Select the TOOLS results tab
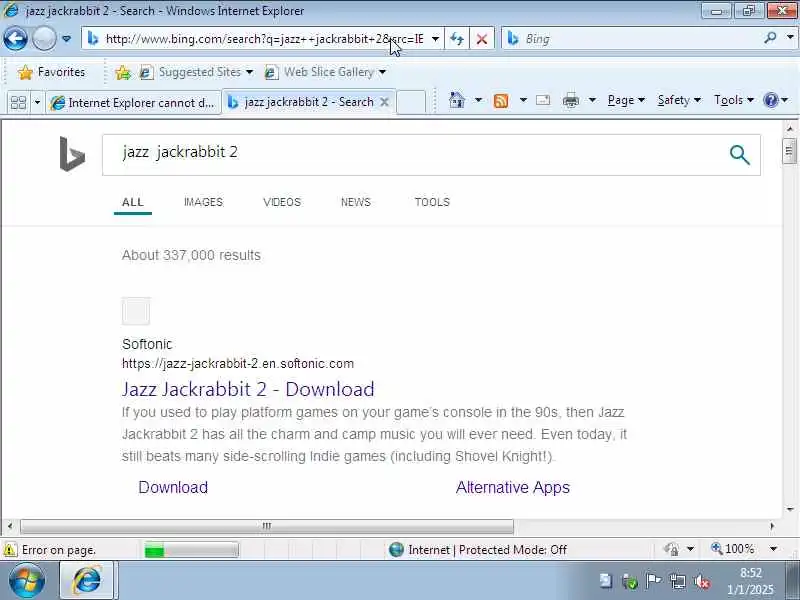800x600 pixels. click(432, 202)
